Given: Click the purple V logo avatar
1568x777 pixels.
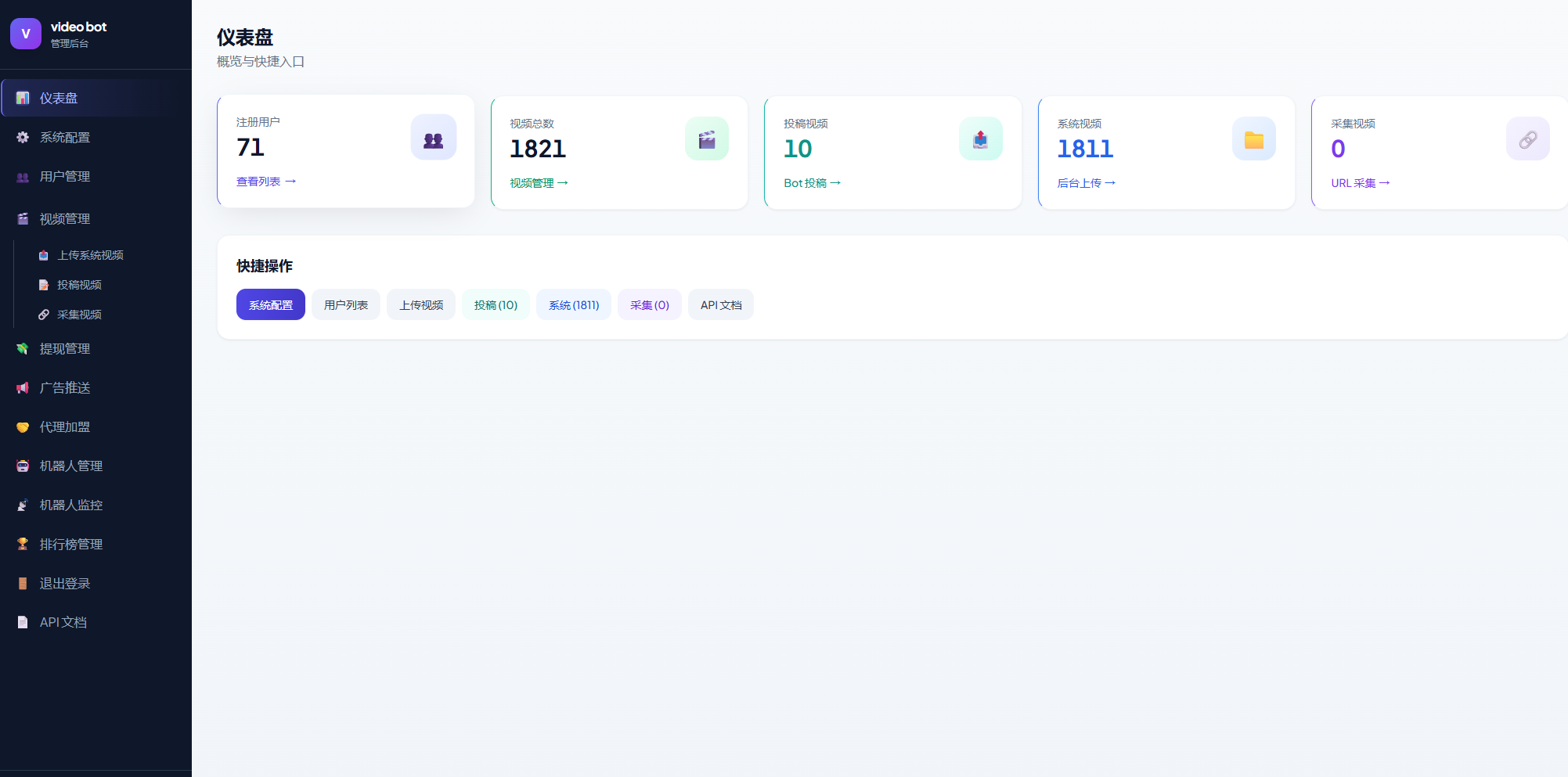Looking at the screenshot, I should pyautogui.click(x=25, y=34).
